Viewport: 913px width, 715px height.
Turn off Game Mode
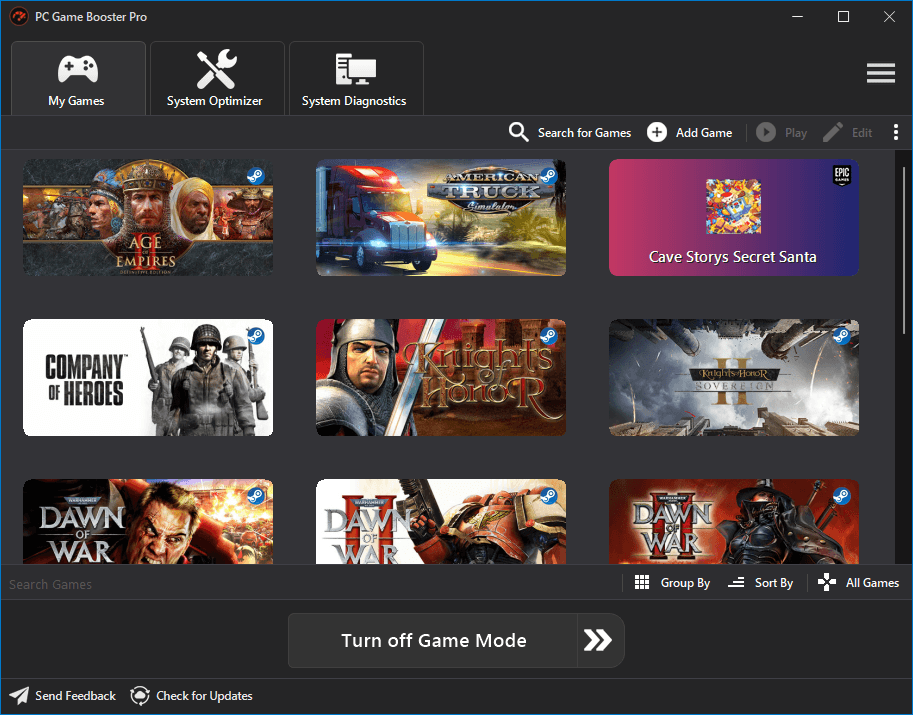click(433, 640)
